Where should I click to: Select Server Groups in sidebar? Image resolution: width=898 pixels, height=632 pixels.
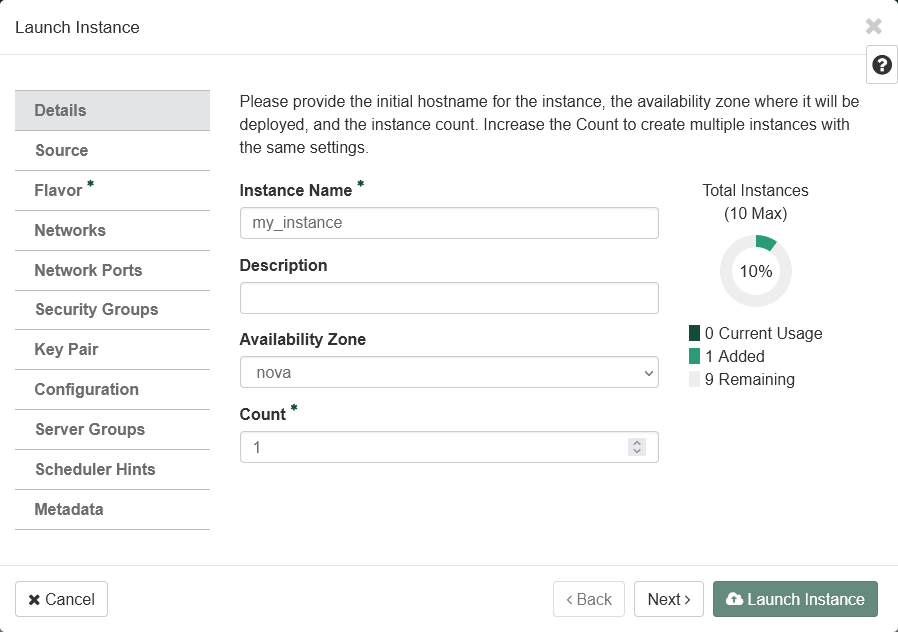pos(112,430)
